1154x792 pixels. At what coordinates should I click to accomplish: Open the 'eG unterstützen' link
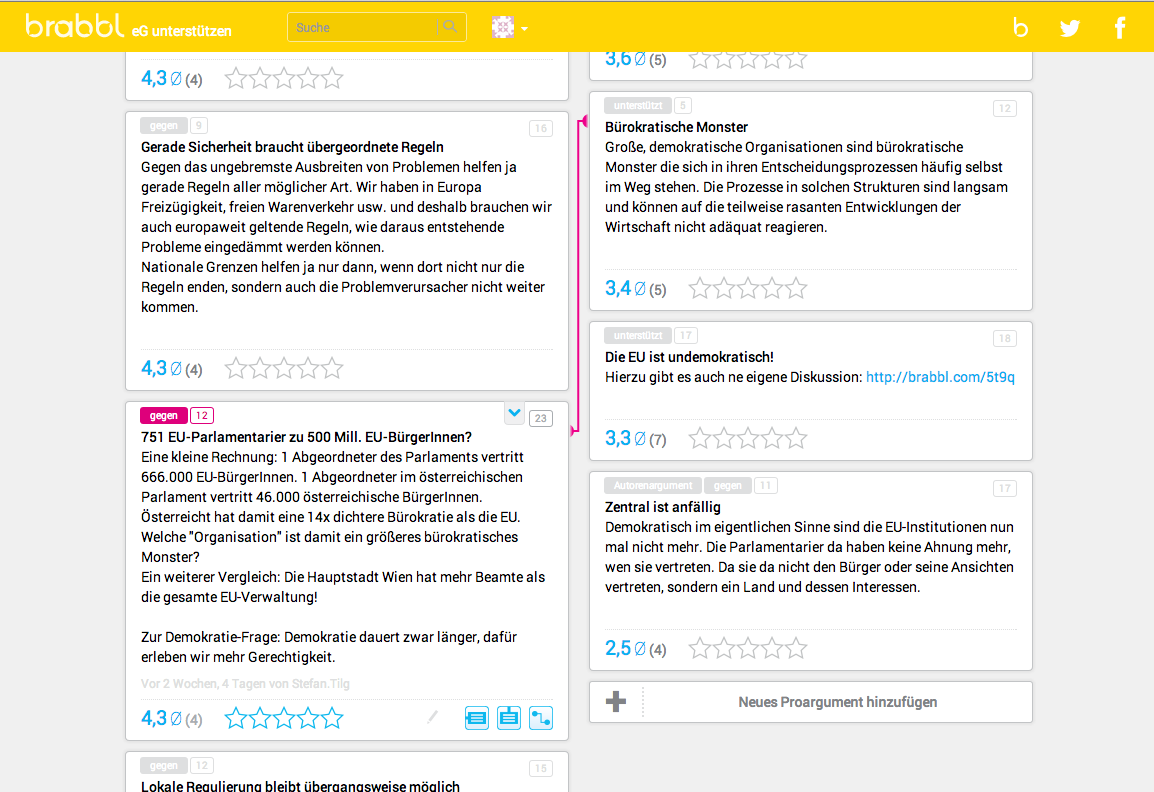pyautogui.click(x=182, y=31)
